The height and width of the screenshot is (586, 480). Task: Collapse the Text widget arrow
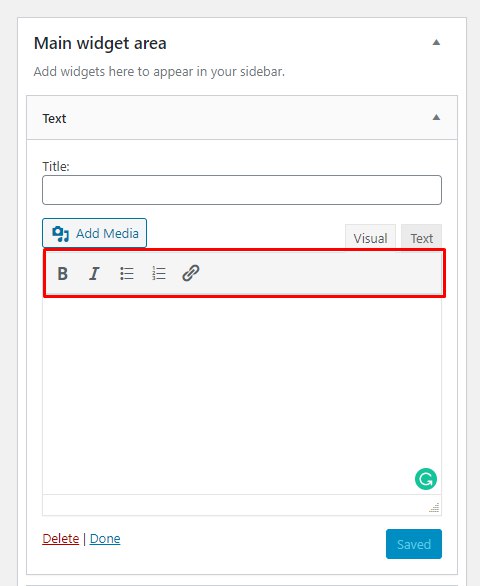(436, 117)
